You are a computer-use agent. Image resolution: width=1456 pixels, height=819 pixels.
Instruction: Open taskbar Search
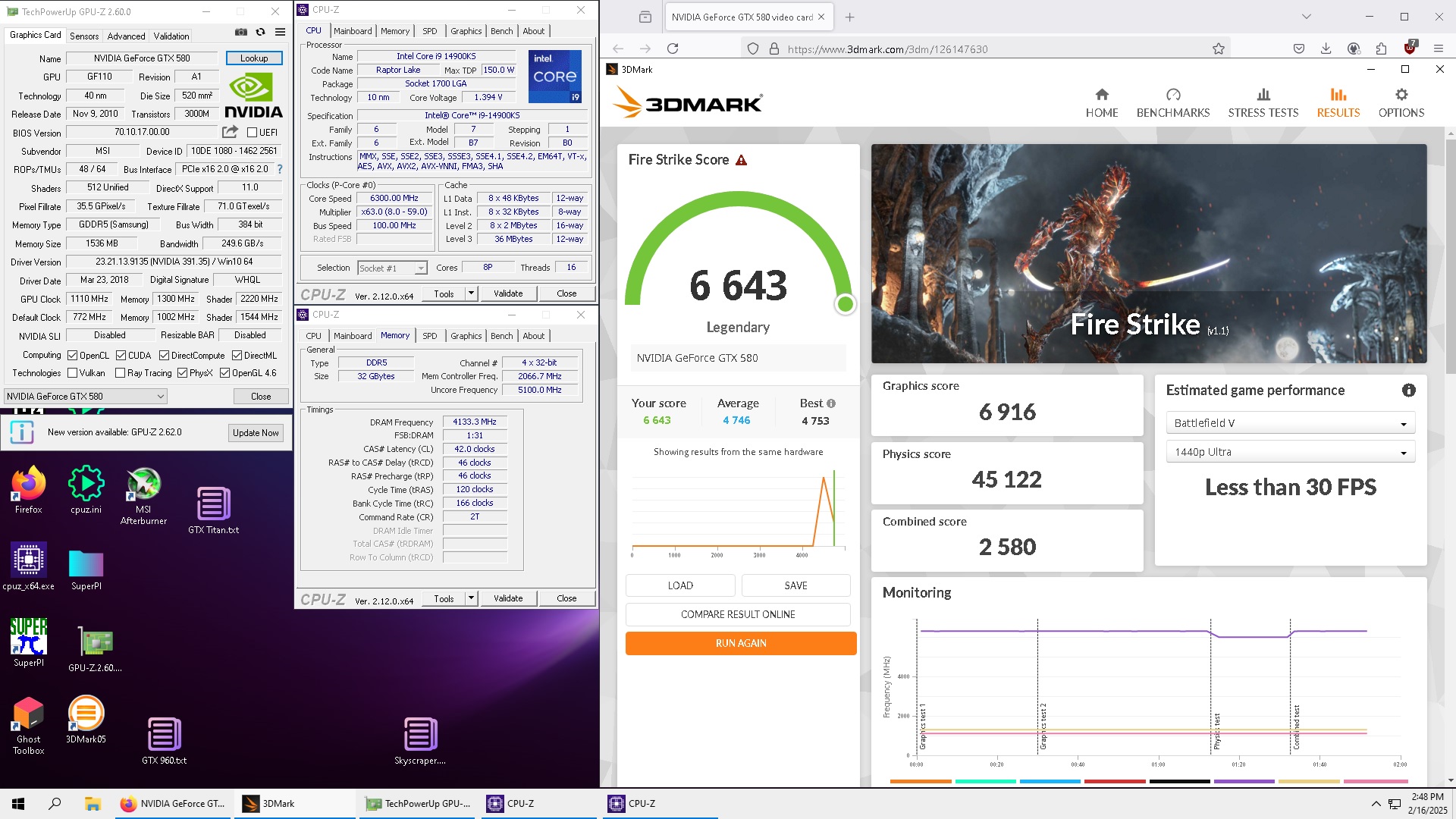(55, 804)
